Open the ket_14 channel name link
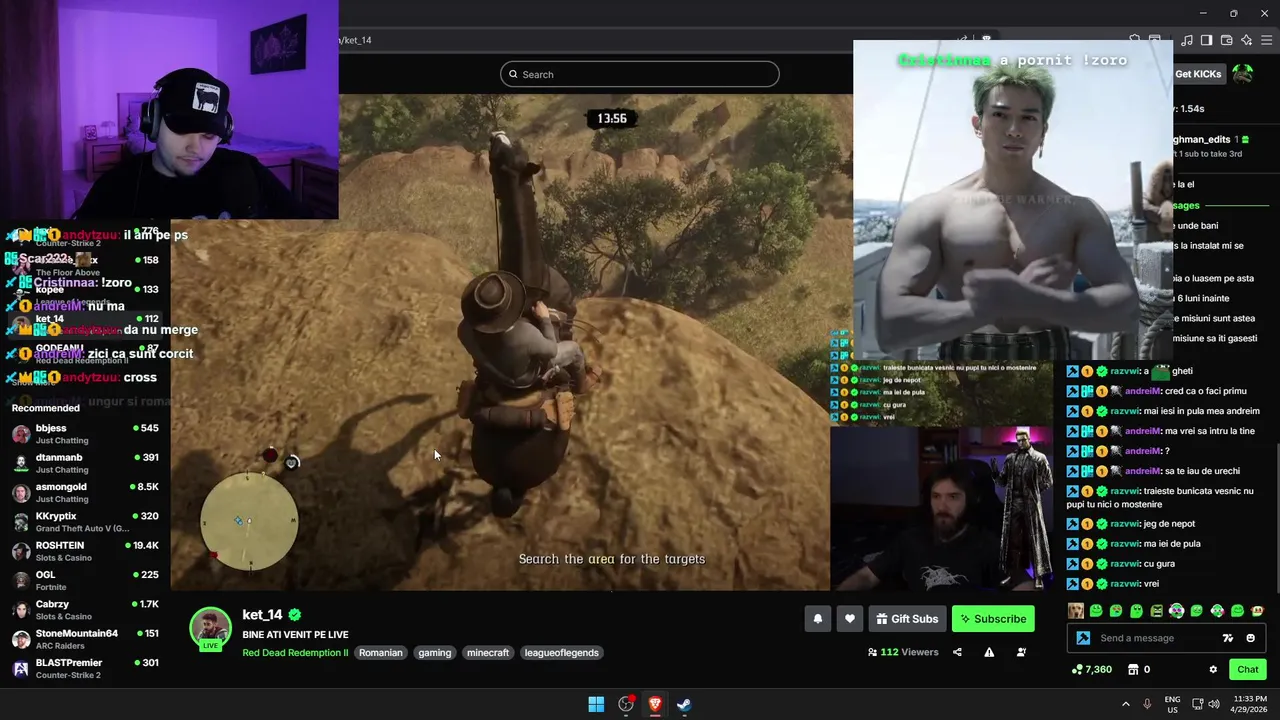 tap(262, 615)
